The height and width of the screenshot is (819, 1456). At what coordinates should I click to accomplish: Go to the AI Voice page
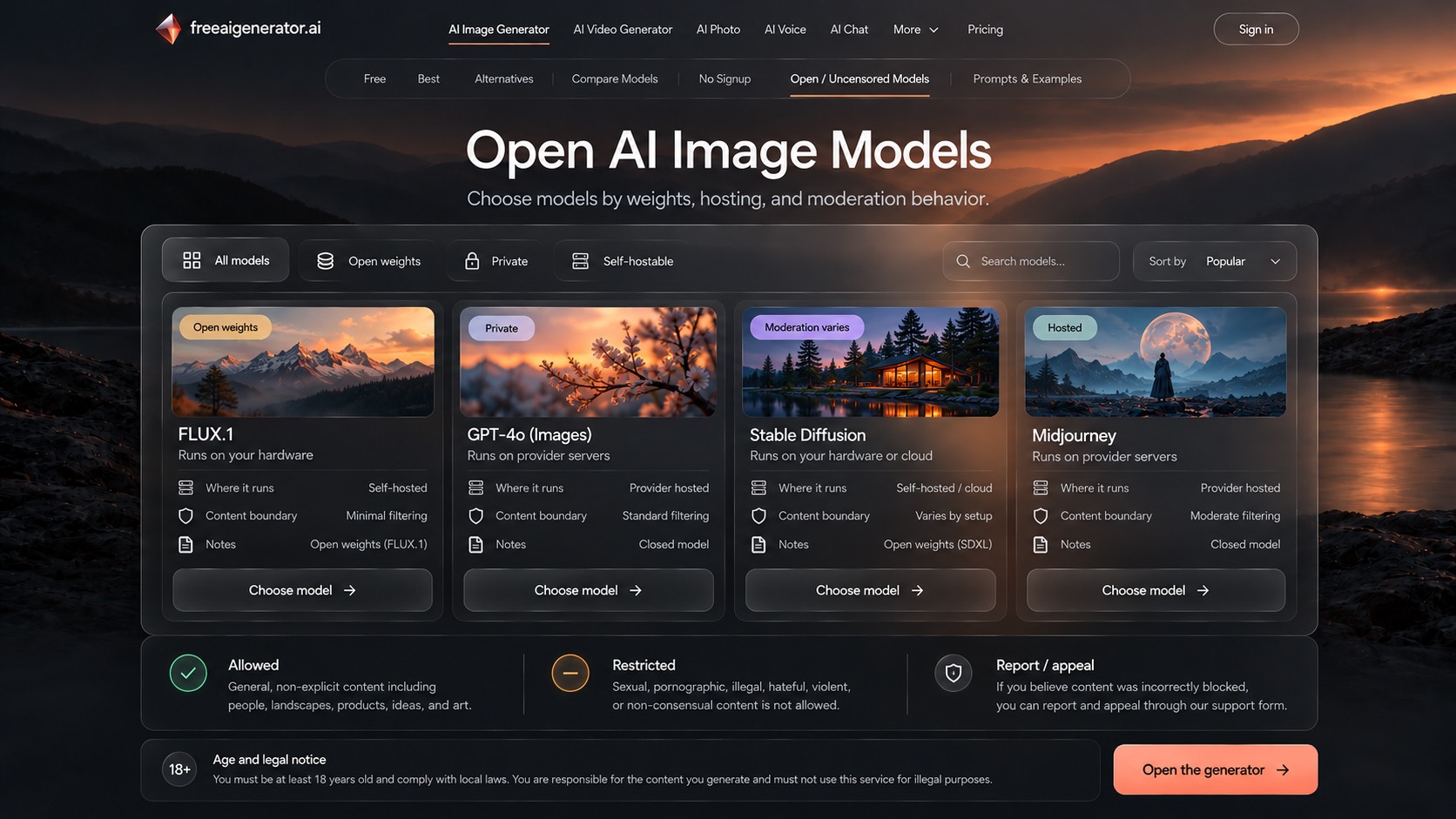tap(785, 30)
